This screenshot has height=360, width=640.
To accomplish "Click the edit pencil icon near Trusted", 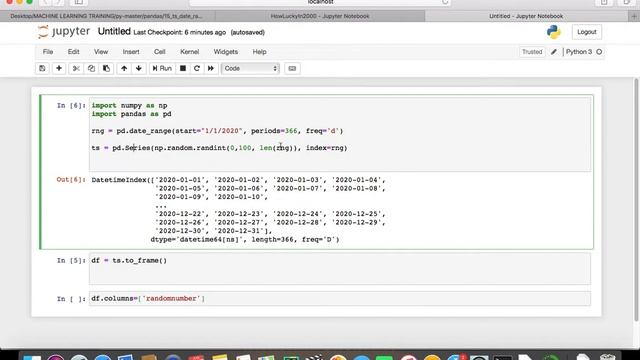I will click(553, 52).
